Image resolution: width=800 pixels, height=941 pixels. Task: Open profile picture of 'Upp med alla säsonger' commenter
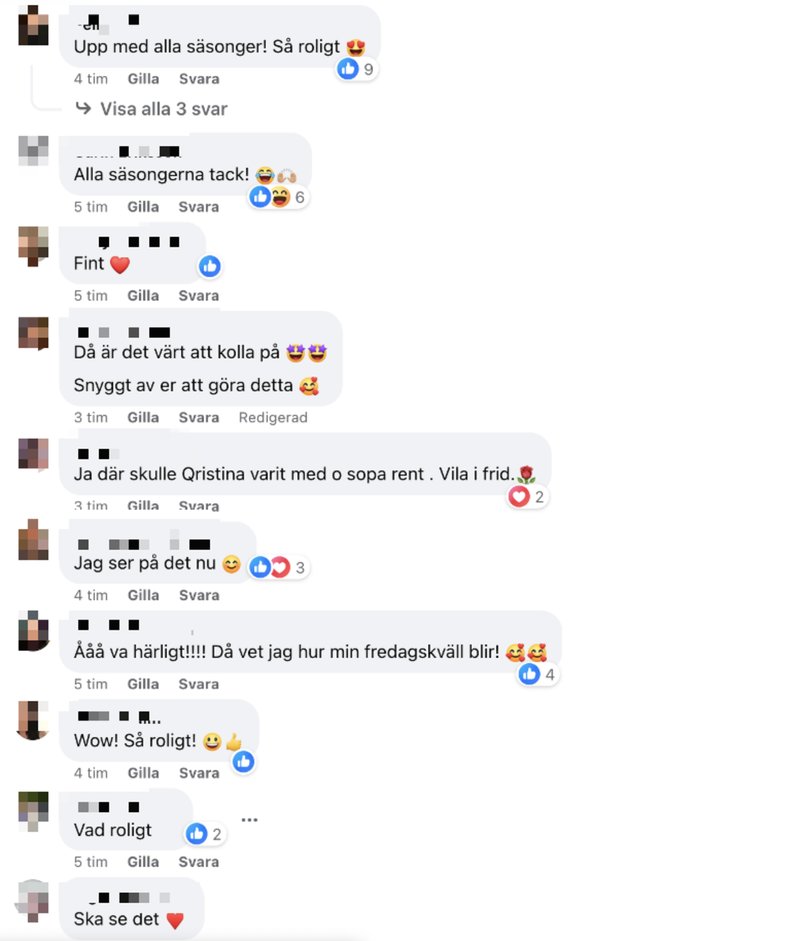coord(34,26)
